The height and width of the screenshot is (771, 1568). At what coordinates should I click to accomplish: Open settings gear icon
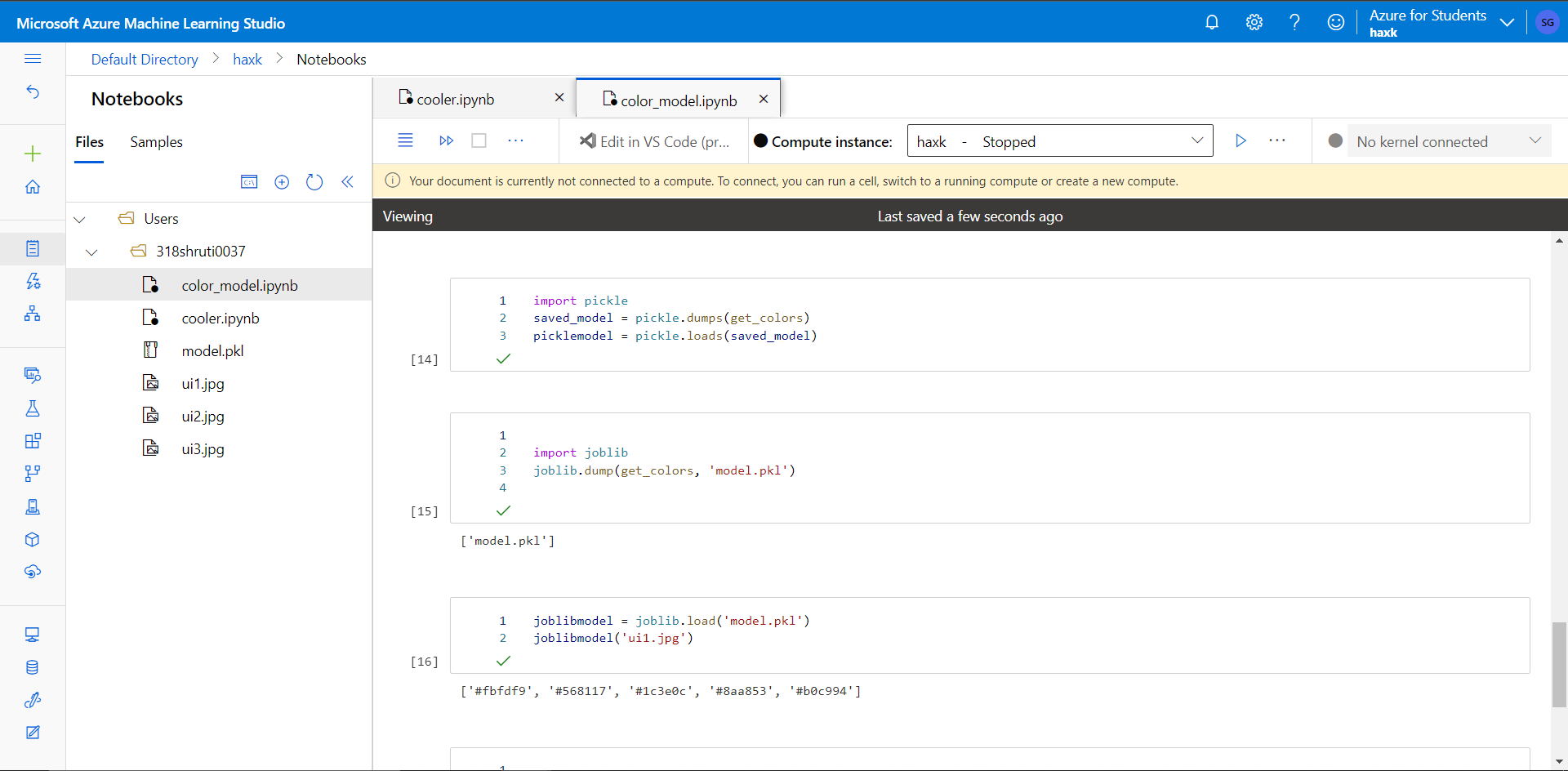[1254, 22]
